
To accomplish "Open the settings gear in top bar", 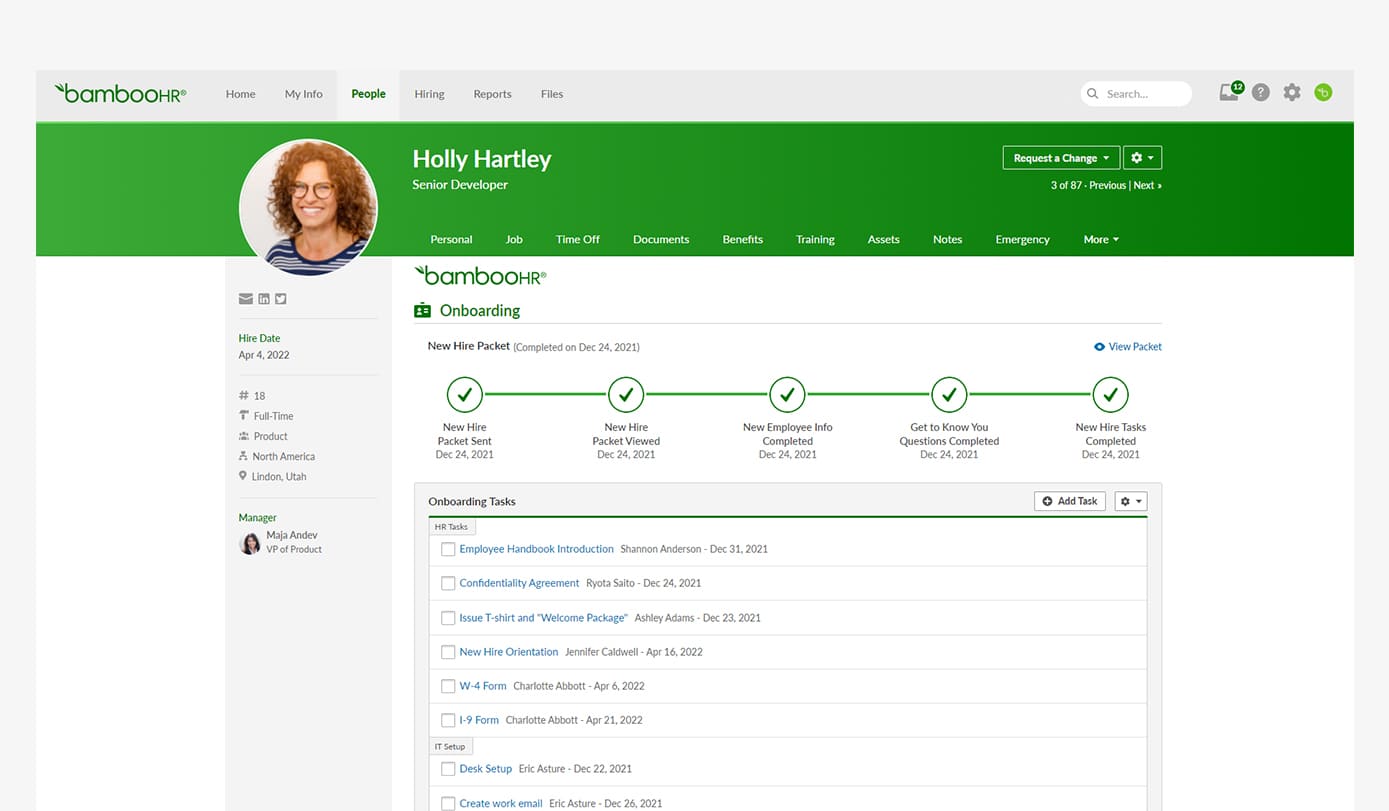I will [x=1292, y=93].
